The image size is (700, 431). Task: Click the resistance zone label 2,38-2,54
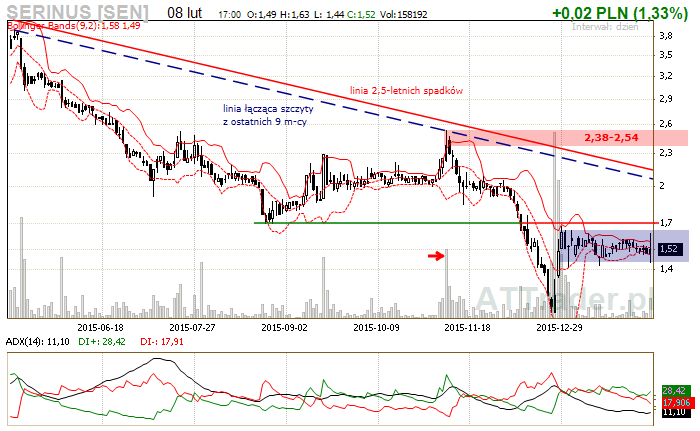click(611, 138)
